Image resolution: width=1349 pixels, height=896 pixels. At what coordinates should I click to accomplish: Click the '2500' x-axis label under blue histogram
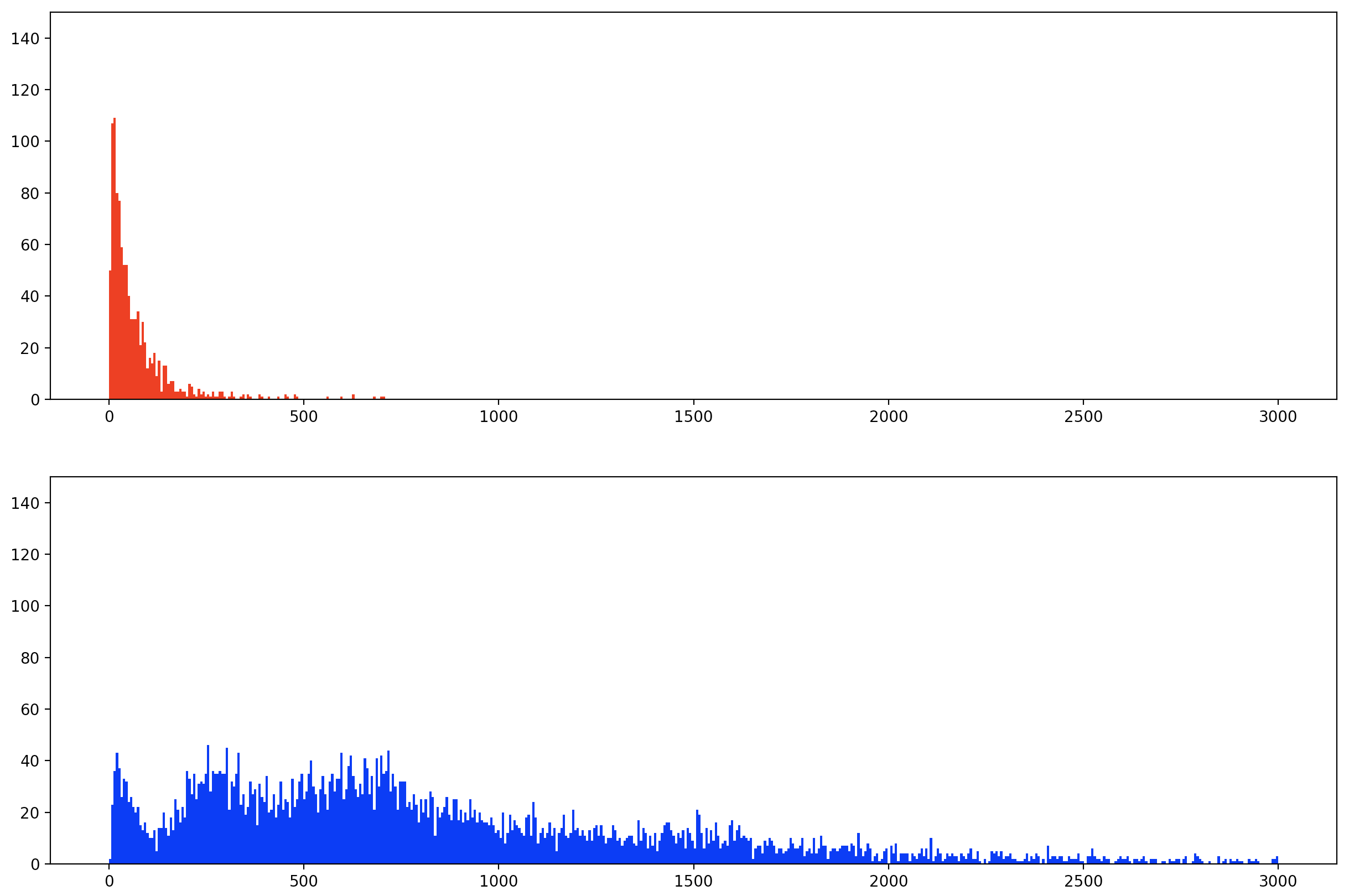coord(1083,882)
